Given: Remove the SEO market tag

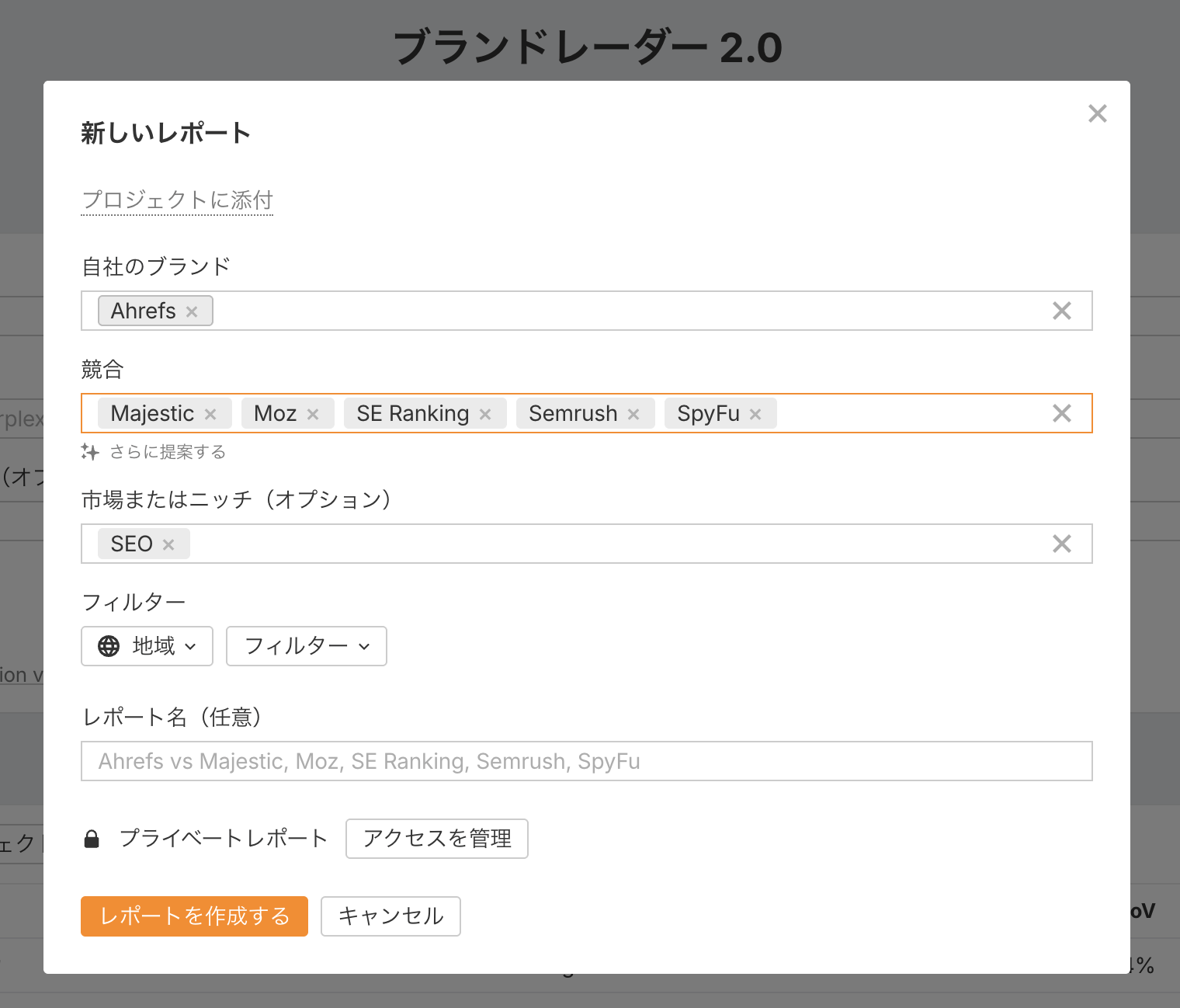Looking at the screenshot, I should point(168,544).
